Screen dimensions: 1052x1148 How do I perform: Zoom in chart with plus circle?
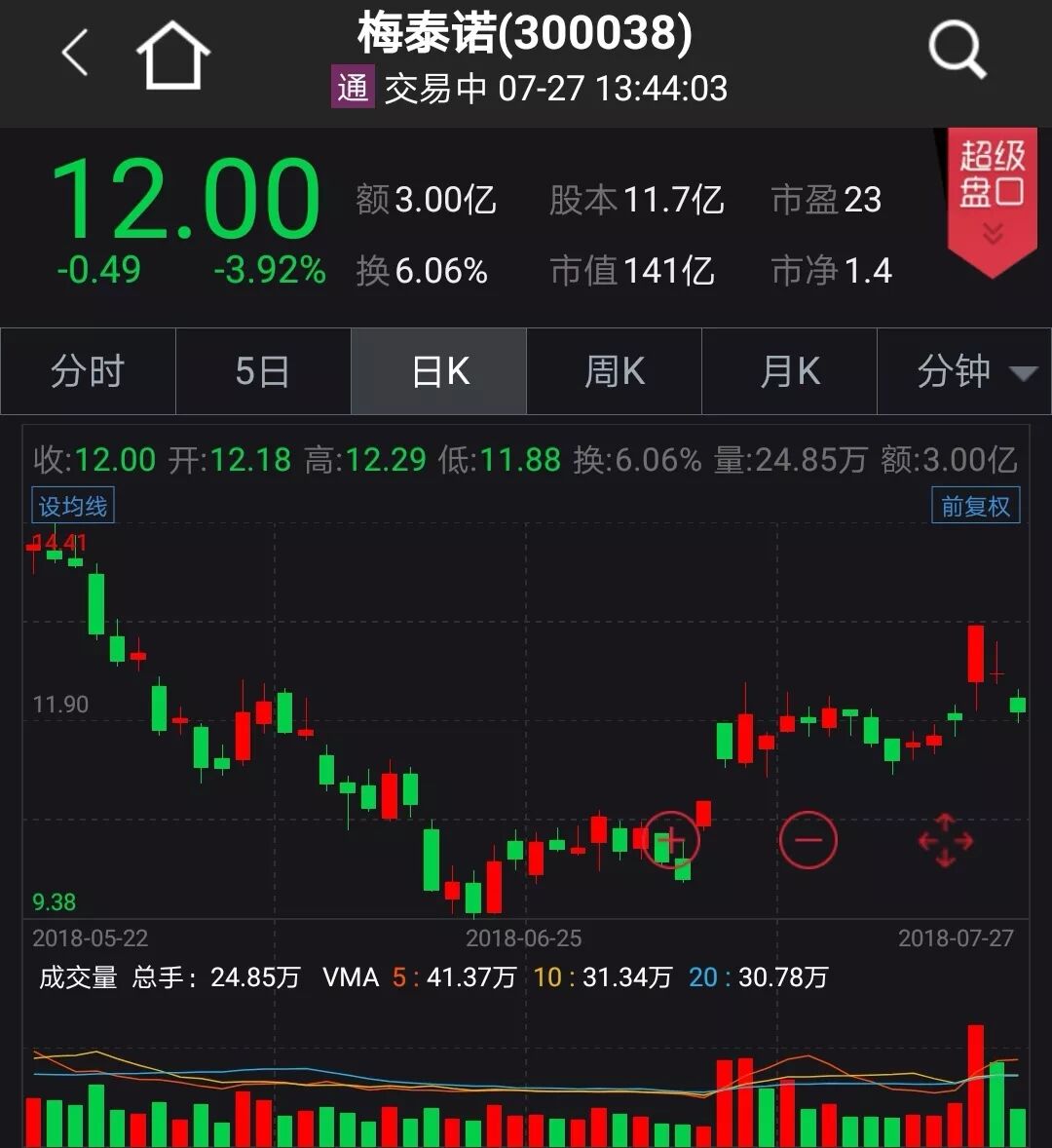671,840
